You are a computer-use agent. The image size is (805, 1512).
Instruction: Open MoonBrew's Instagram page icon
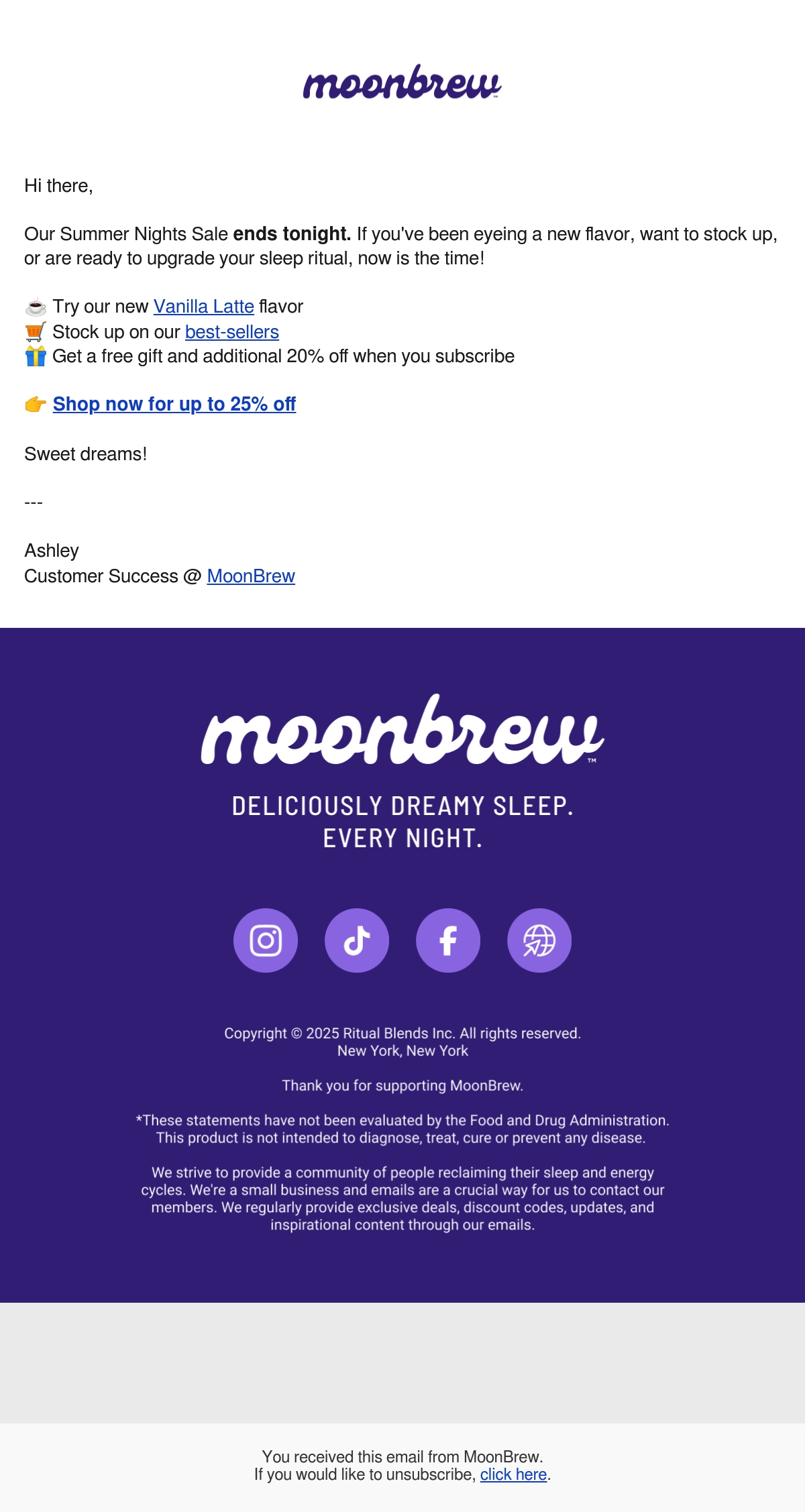[x=266, y=940]
